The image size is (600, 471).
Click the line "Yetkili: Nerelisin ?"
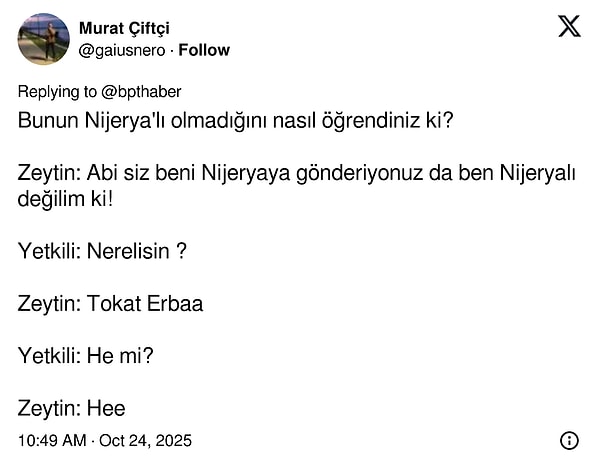(x=102, y=251)
